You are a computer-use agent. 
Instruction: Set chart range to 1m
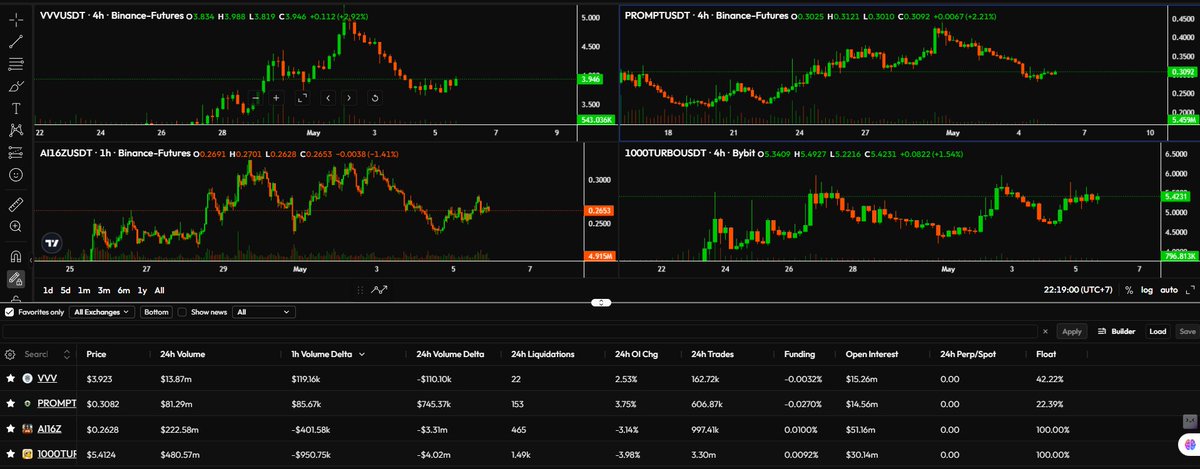point(85,290)
